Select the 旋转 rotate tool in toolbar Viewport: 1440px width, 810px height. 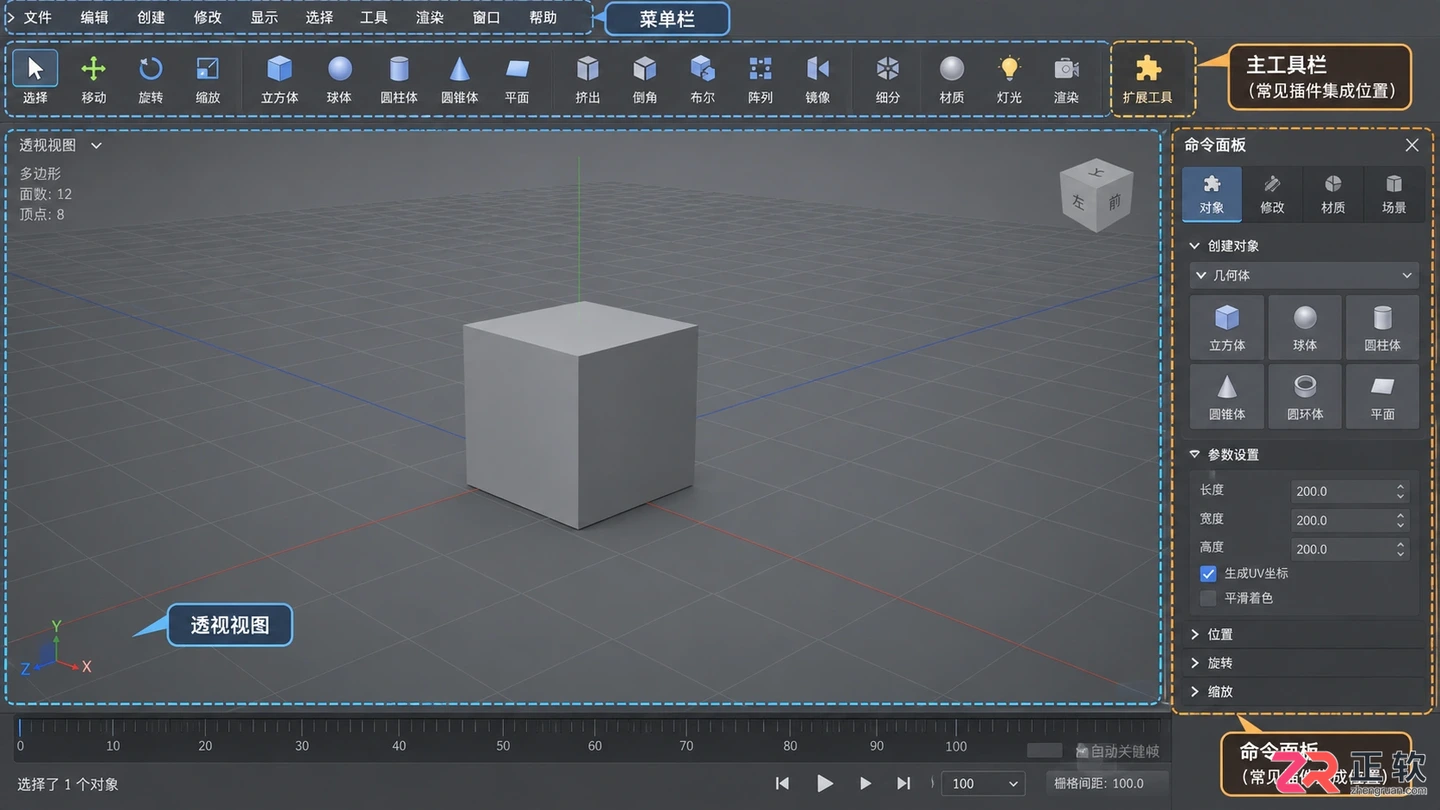point(150,78)
